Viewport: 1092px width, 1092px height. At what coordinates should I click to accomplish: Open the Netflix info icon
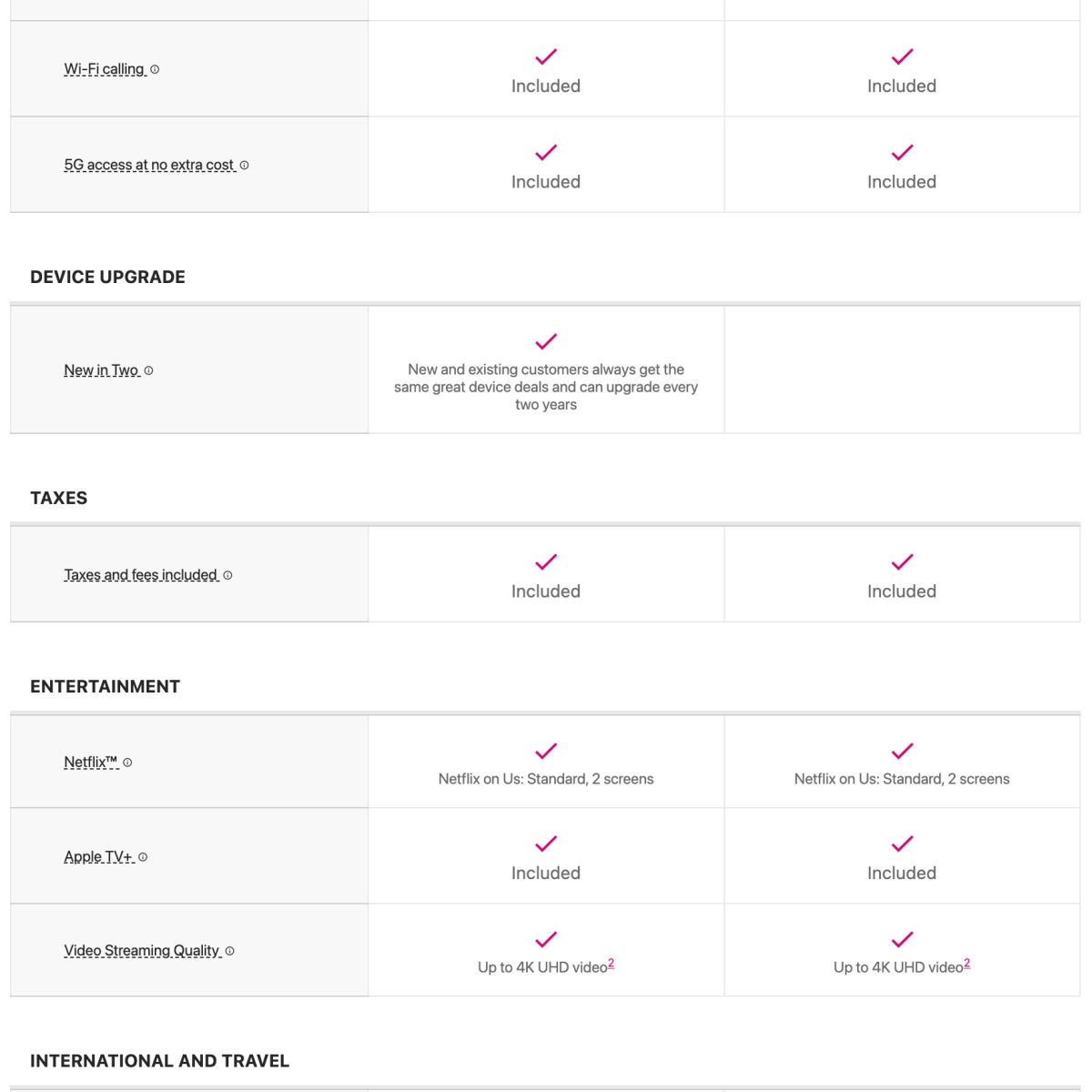click(127, 763)
